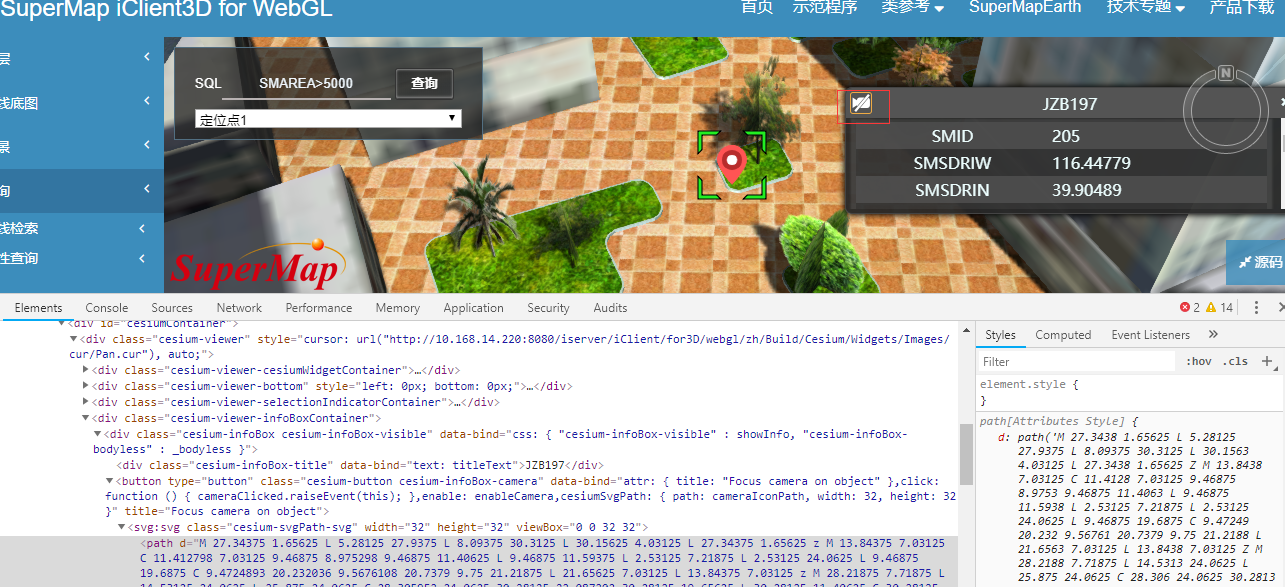Click the Filter field in the Styles pane
The width and height of the screenshot is (1285, 587).
tap(1078, 362)
